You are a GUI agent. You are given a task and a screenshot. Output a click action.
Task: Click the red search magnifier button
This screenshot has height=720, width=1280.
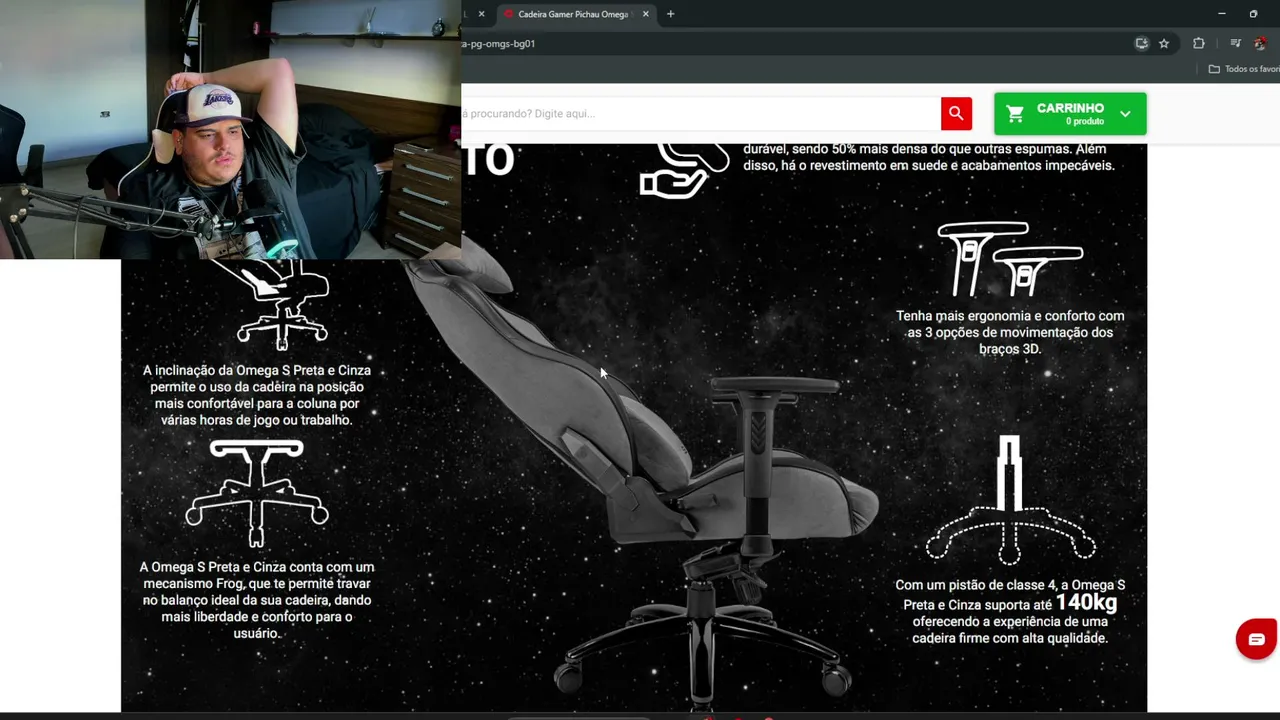tap(956, 114)
